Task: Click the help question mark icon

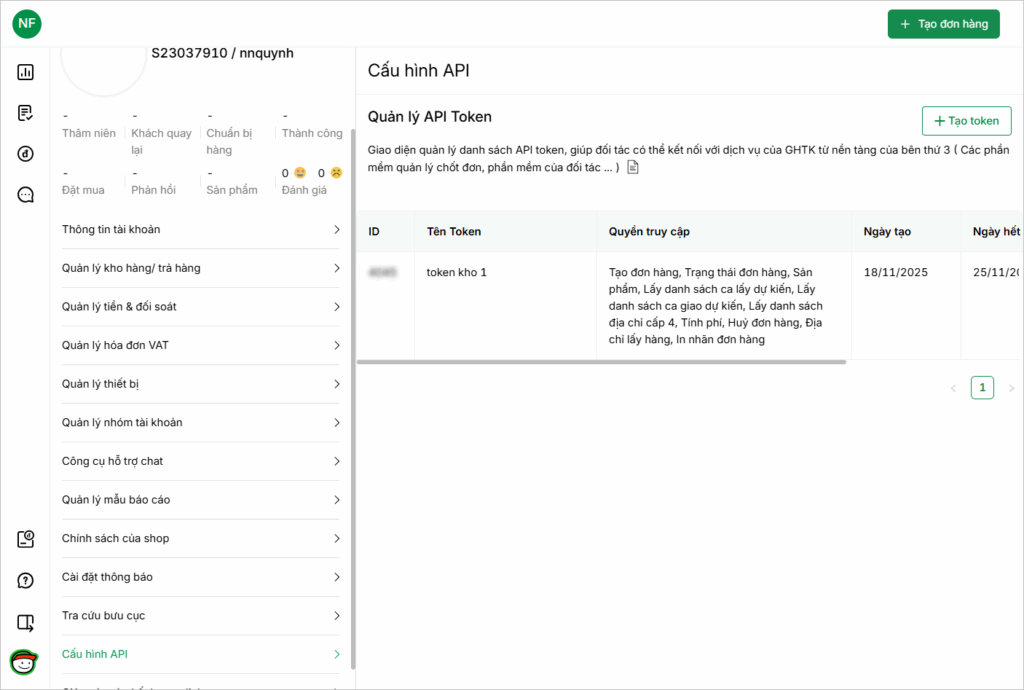Action: pos(26,581)
